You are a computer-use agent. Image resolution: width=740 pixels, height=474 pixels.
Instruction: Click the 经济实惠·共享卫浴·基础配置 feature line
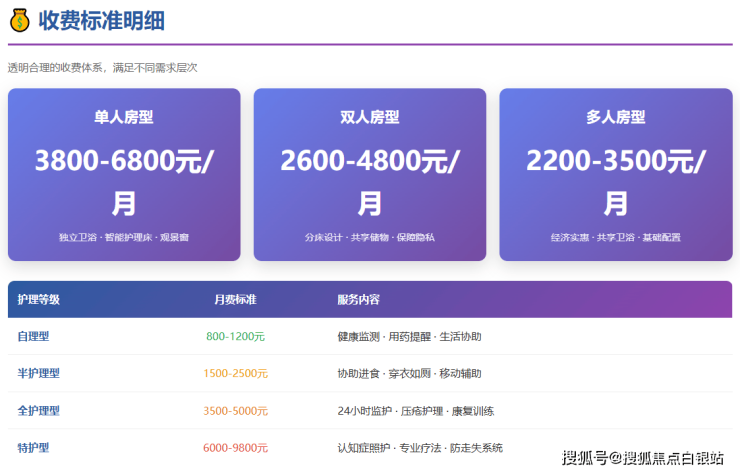(615, 238)
